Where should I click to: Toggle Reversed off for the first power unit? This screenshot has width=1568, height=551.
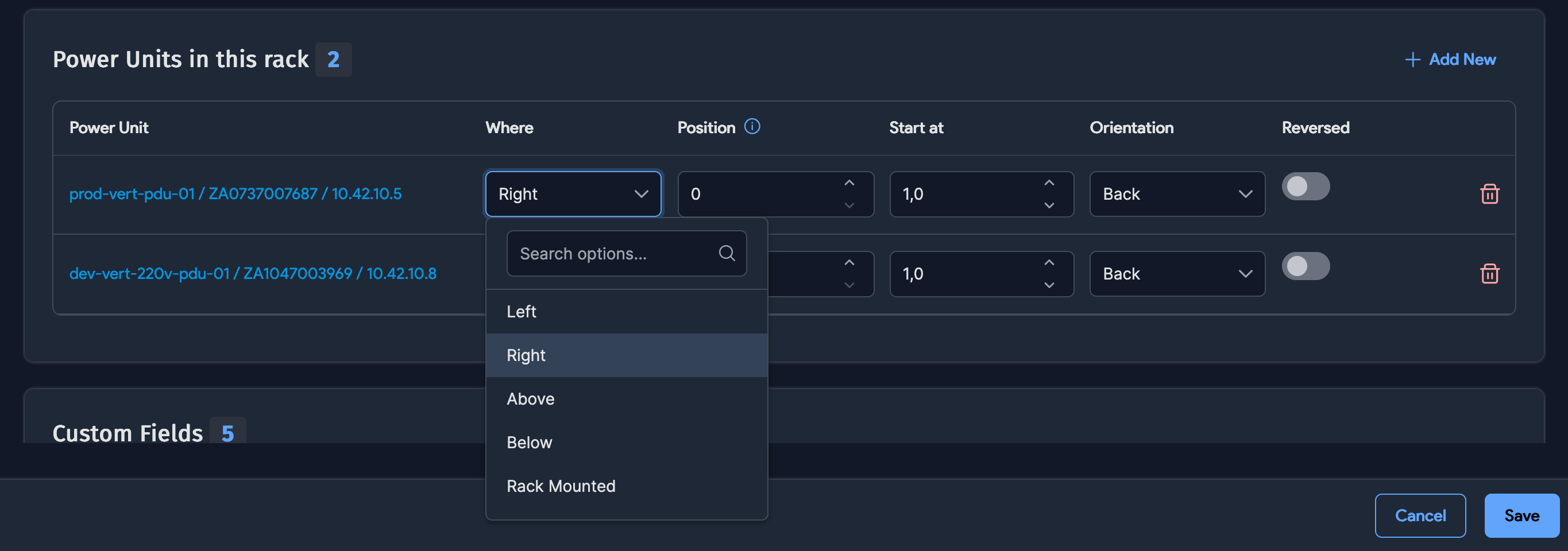coord(1305,186)
